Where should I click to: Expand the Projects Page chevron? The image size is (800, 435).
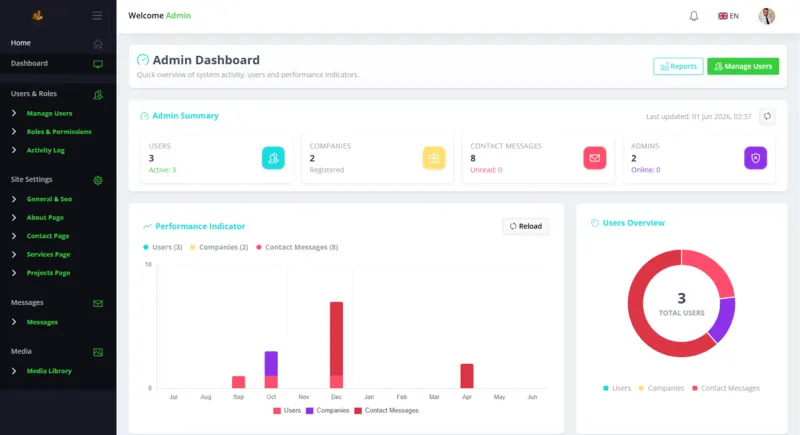pos(14,273)
